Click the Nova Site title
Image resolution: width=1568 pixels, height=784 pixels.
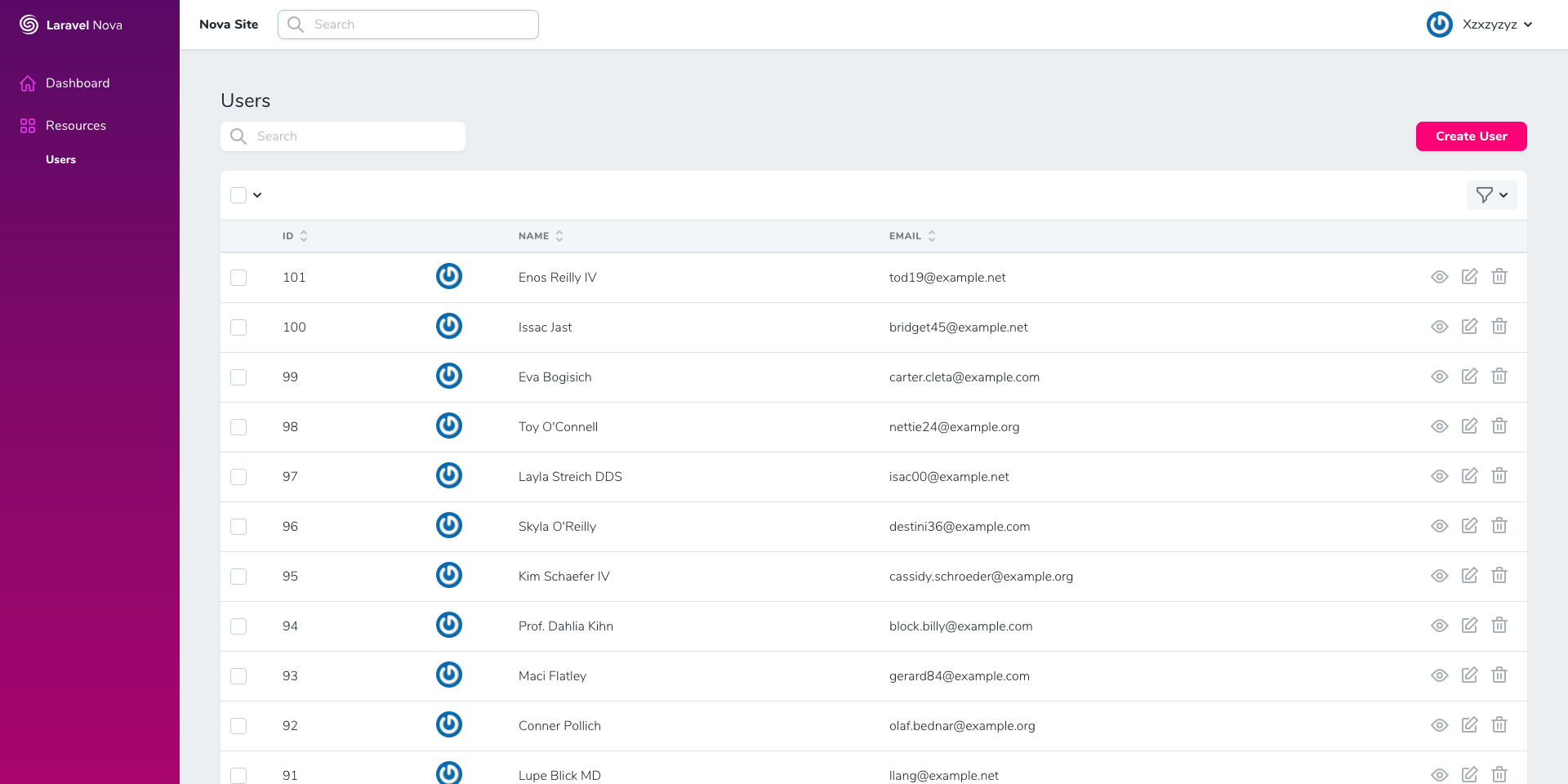229,24
